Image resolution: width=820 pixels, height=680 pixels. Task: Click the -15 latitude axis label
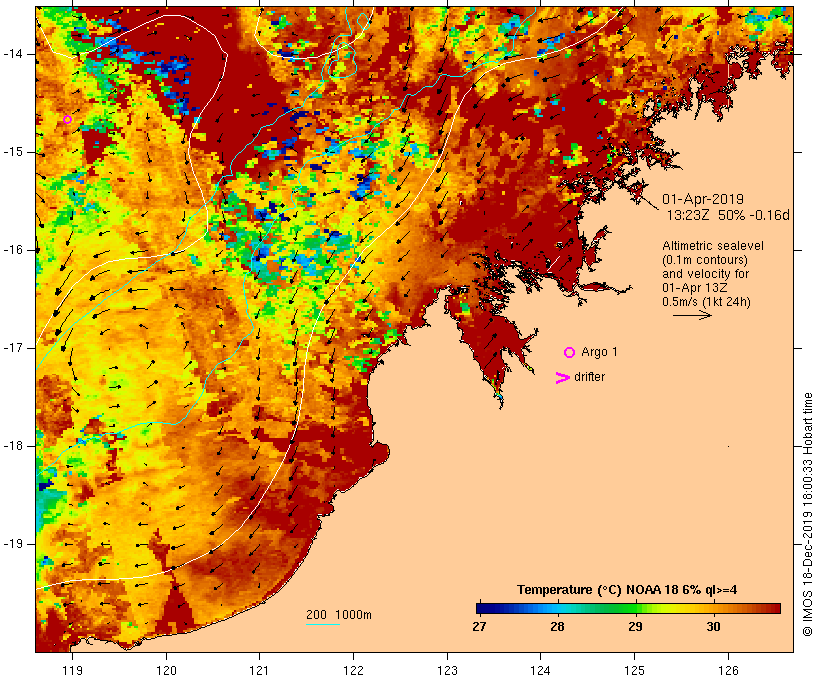pos(13,152)
